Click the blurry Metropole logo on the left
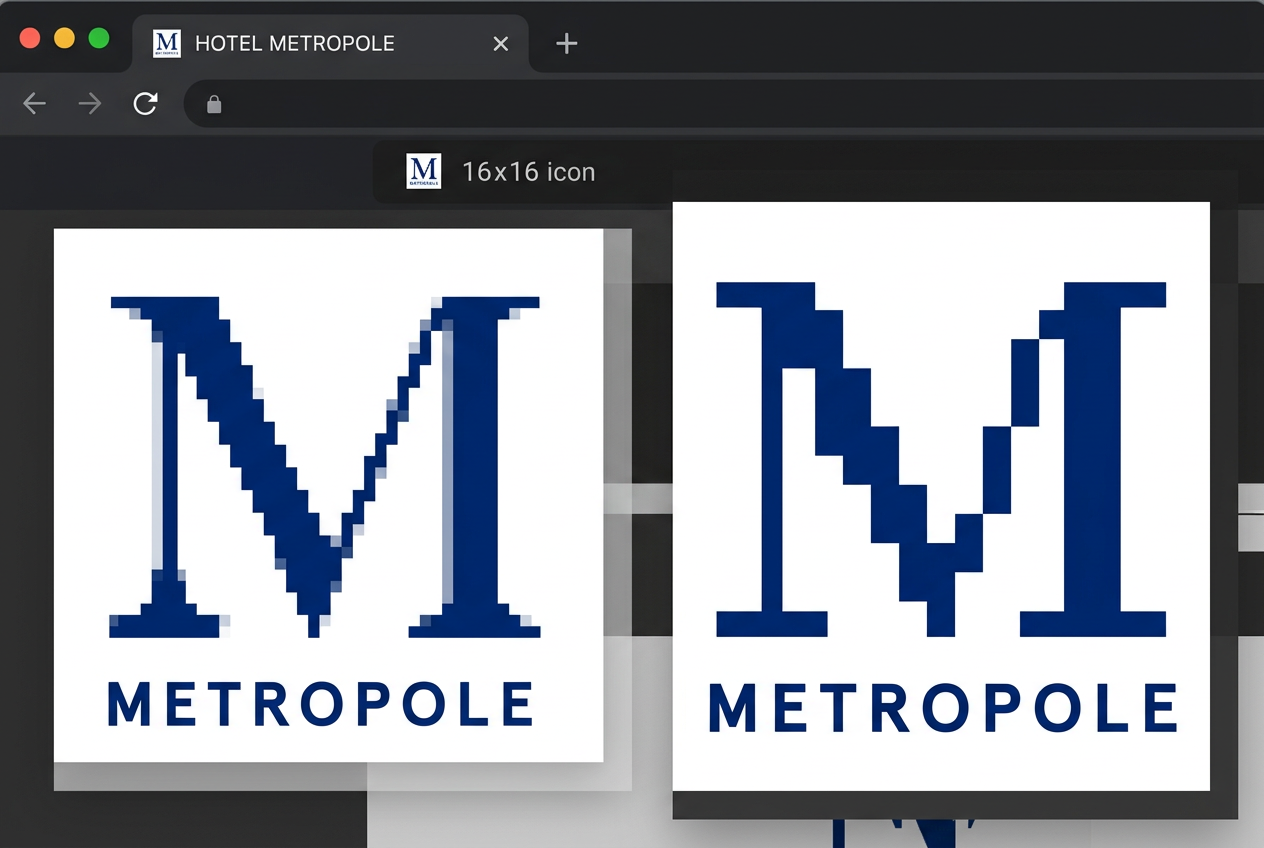 (328, 495)
